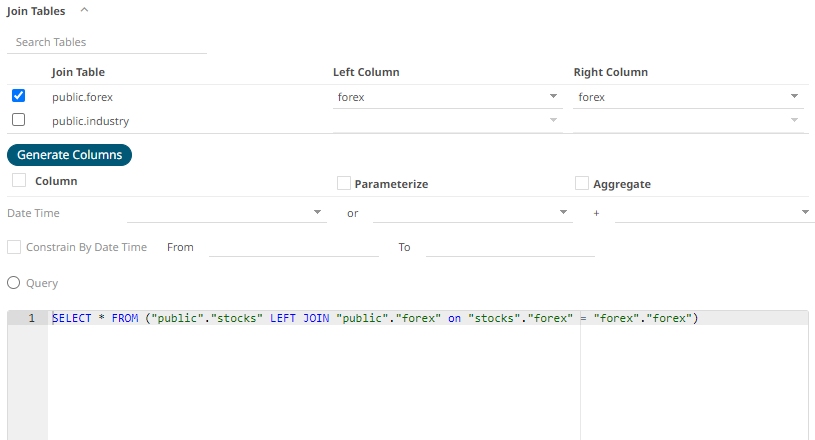Open the first Date Time dropdown
The height and width of the screenshot is (440, 815).
click(226, 213)
